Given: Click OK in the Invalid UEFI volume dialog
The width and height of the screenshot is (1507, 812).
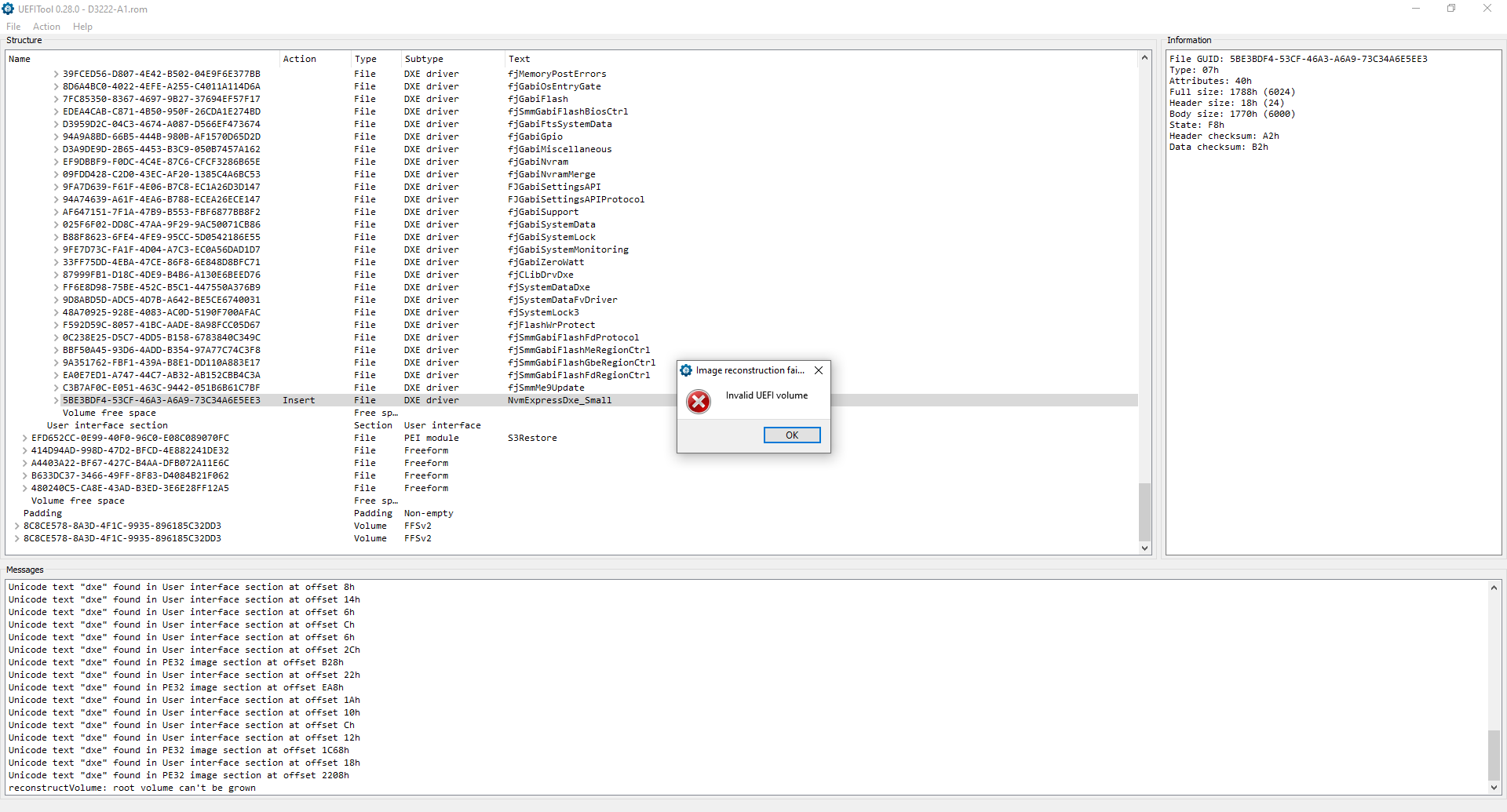Looking at the screenshot, I should click(792, 435).
